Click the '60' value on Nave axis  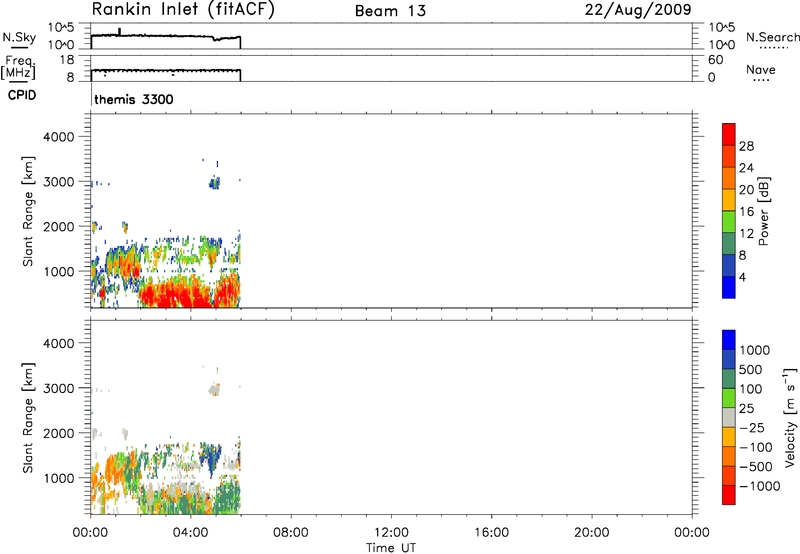(716, 60)
